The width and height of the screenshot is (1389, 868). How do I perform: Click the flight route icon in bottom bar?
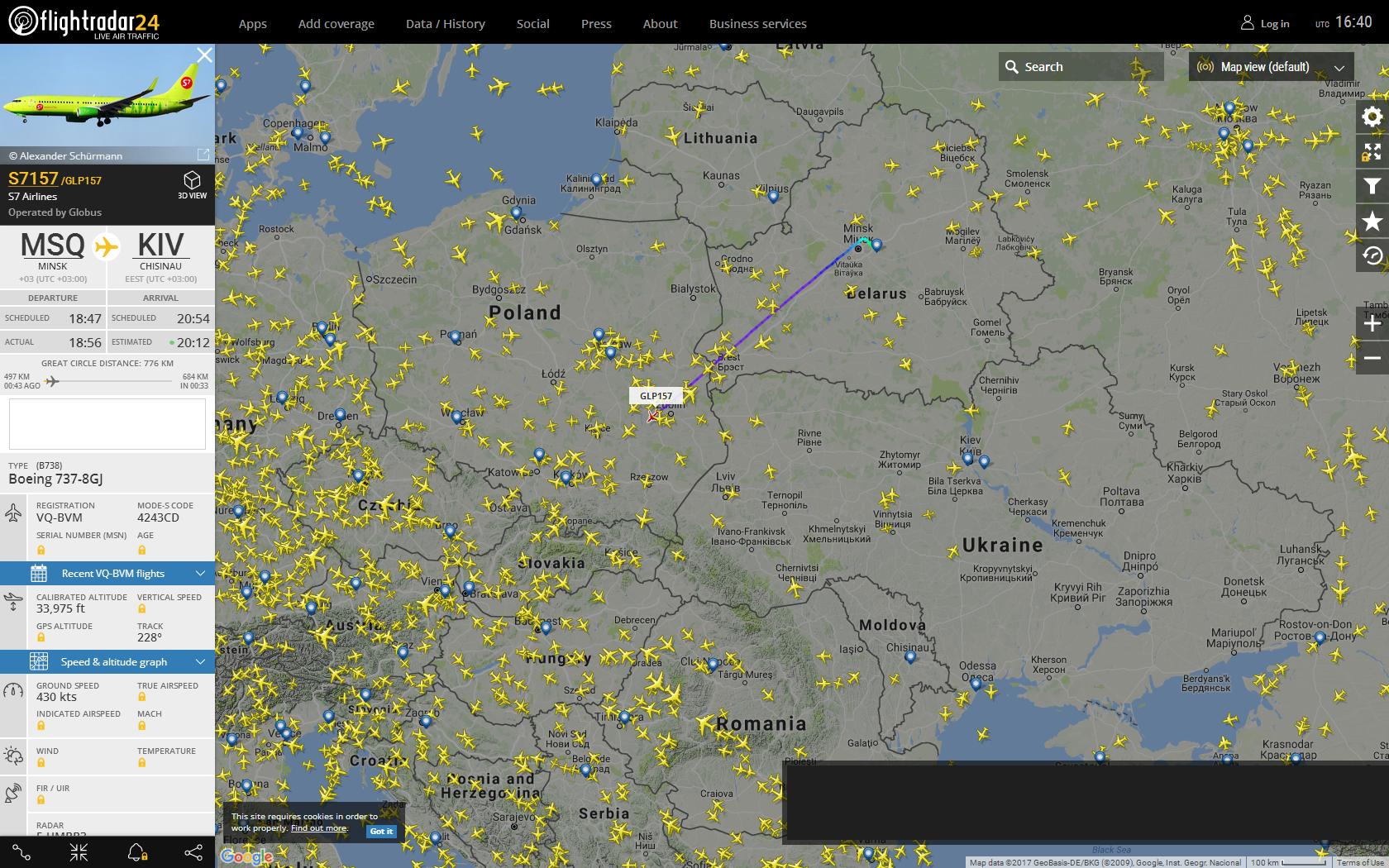pos(22,852)
